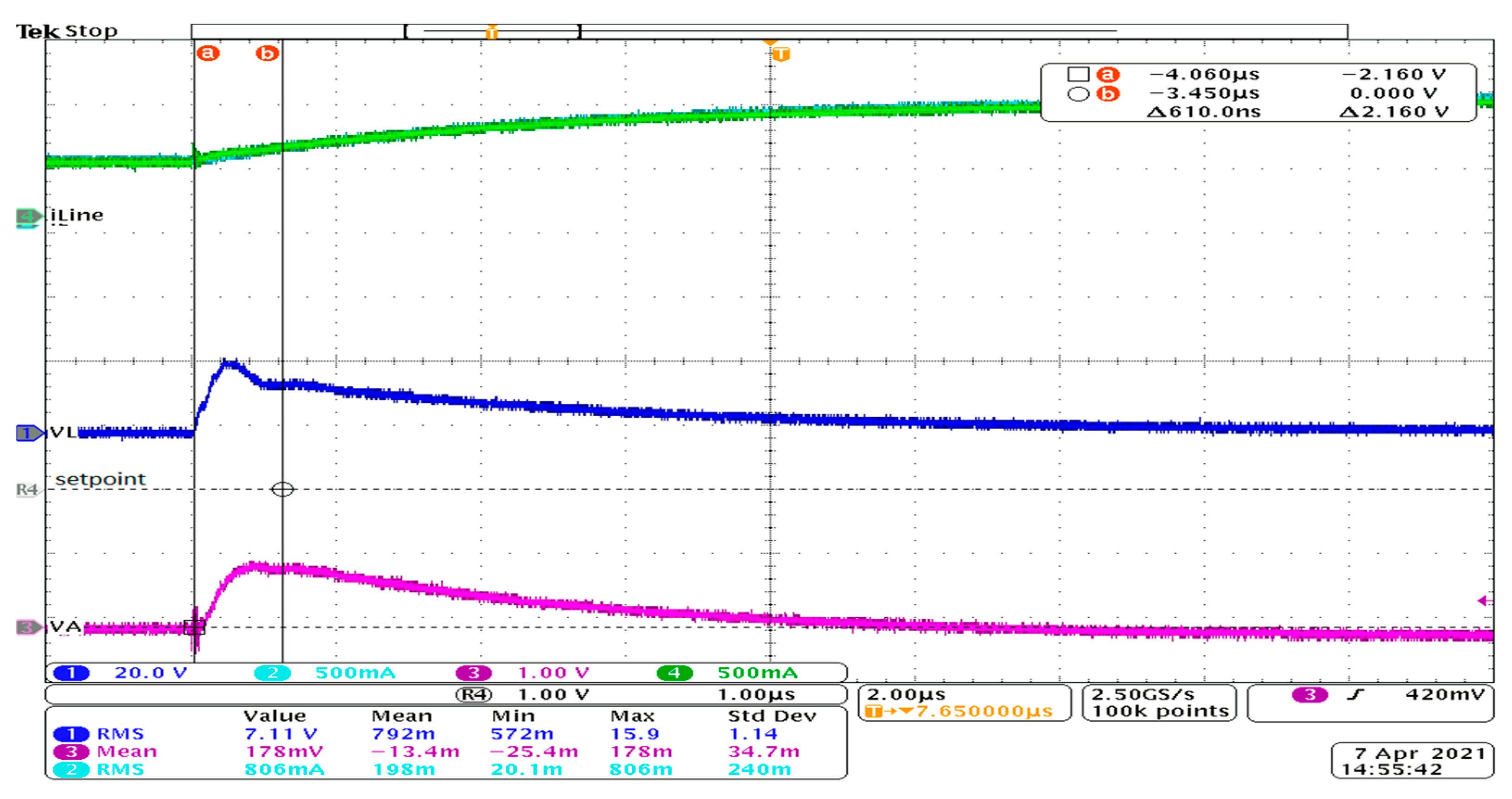Click the waveform record overview bar
The width and height of the screenshot is (1512, 799).
(769, 31)
